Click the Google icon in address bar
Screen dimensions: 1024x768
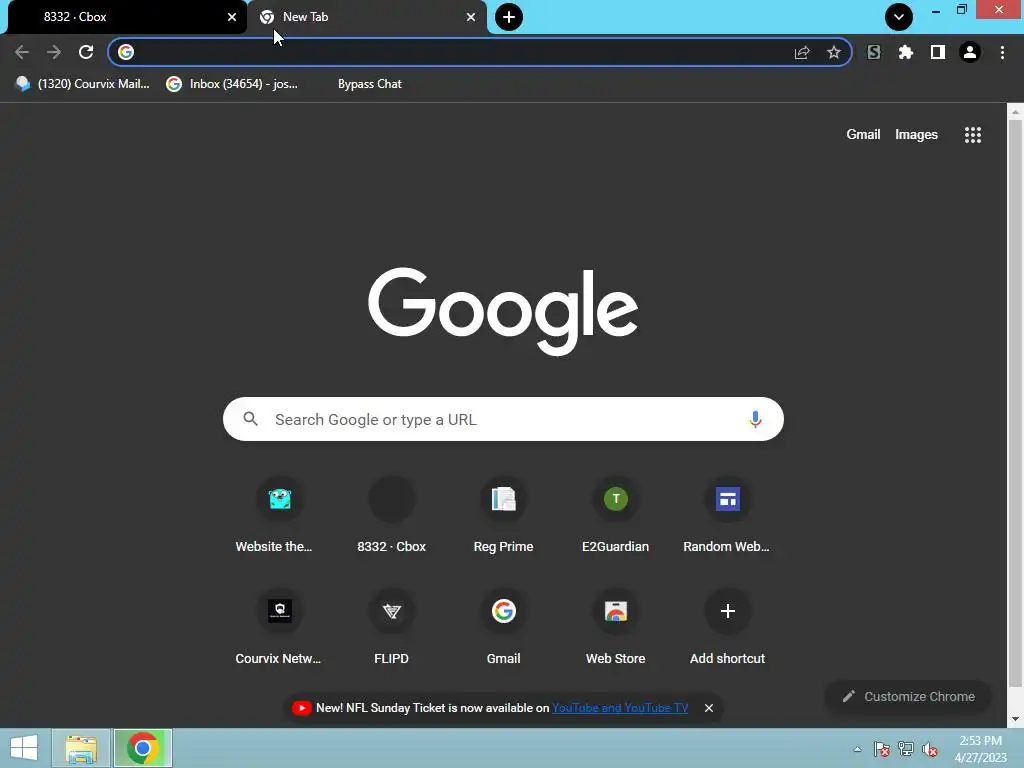(x=126, y=52)
